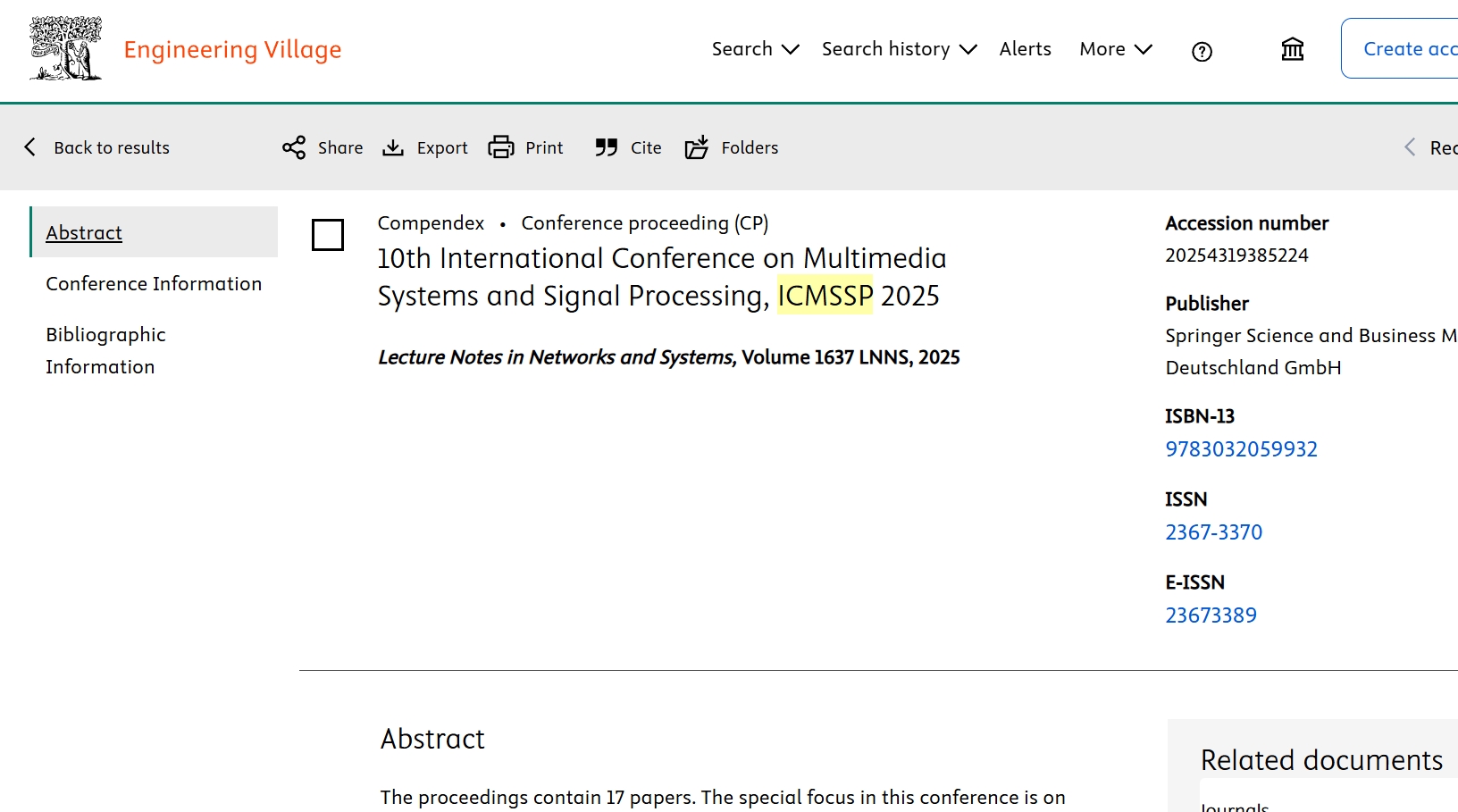The height and width of the screenshot is (812, 1458).
Task: Open Folders using the folder icon
Action: [697, 147]
